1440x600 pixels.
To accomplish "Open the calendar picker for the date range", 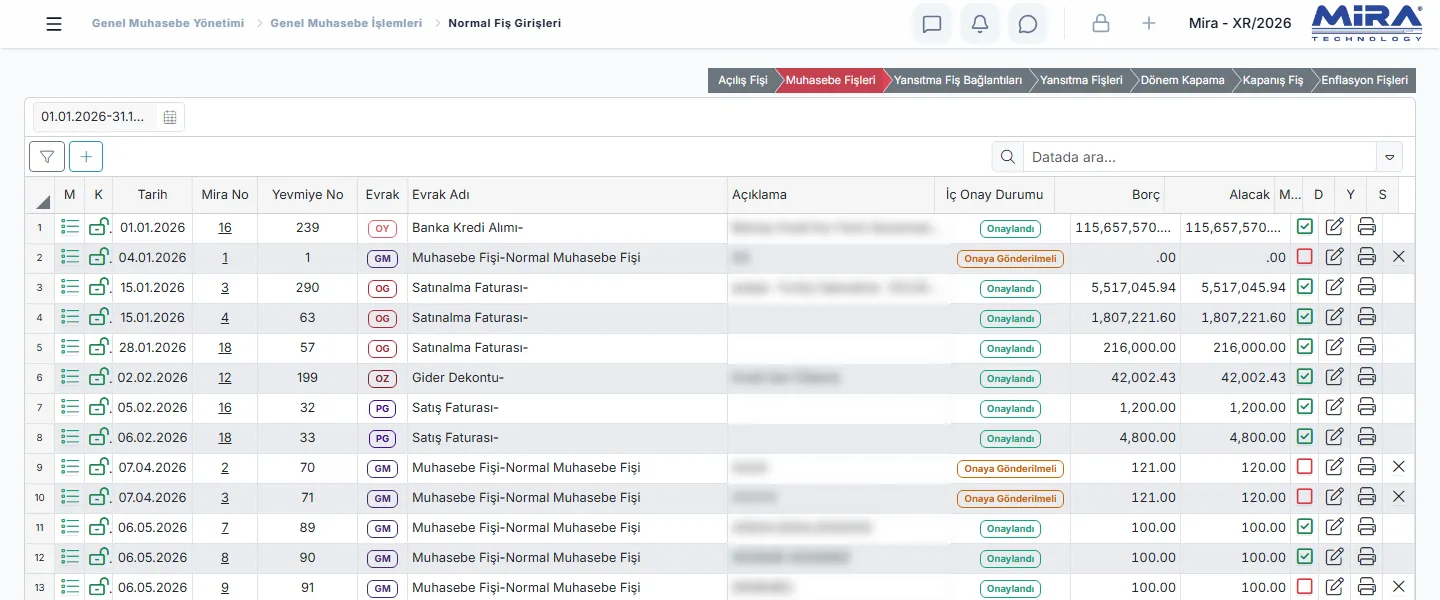I will click(170, 117).
